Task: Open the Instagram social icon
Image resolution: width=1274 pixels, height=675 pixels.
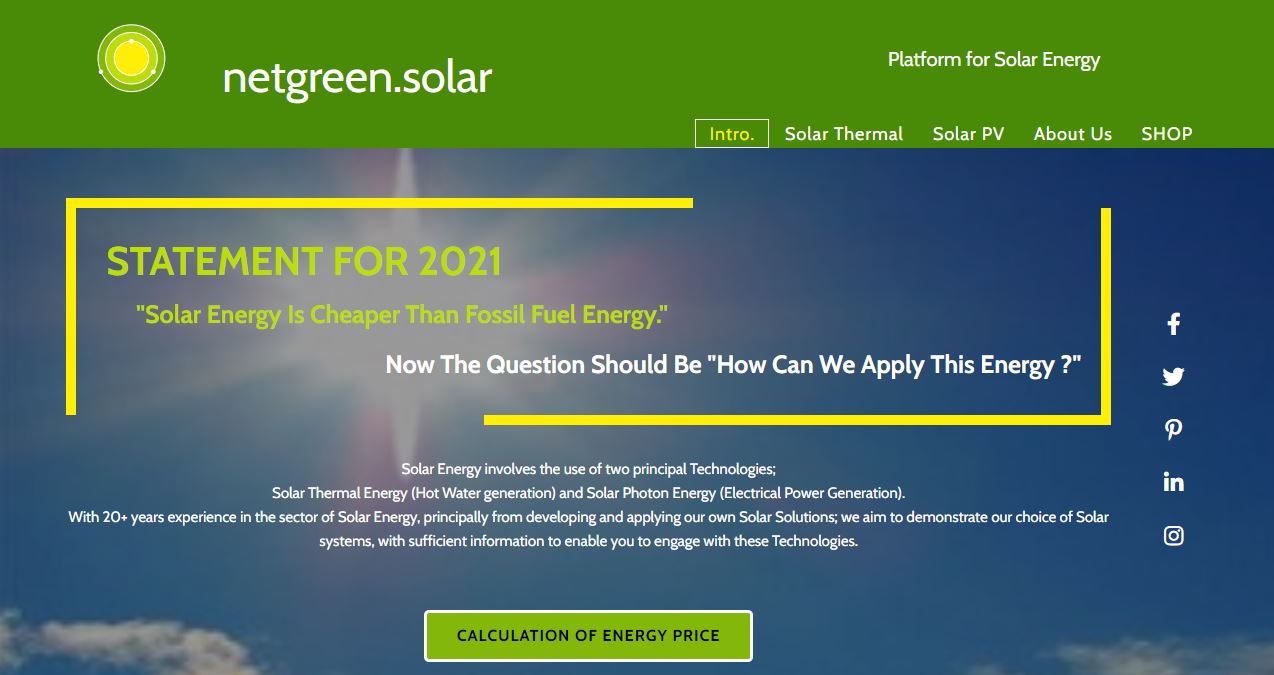Action: (x=1174, y=535)
